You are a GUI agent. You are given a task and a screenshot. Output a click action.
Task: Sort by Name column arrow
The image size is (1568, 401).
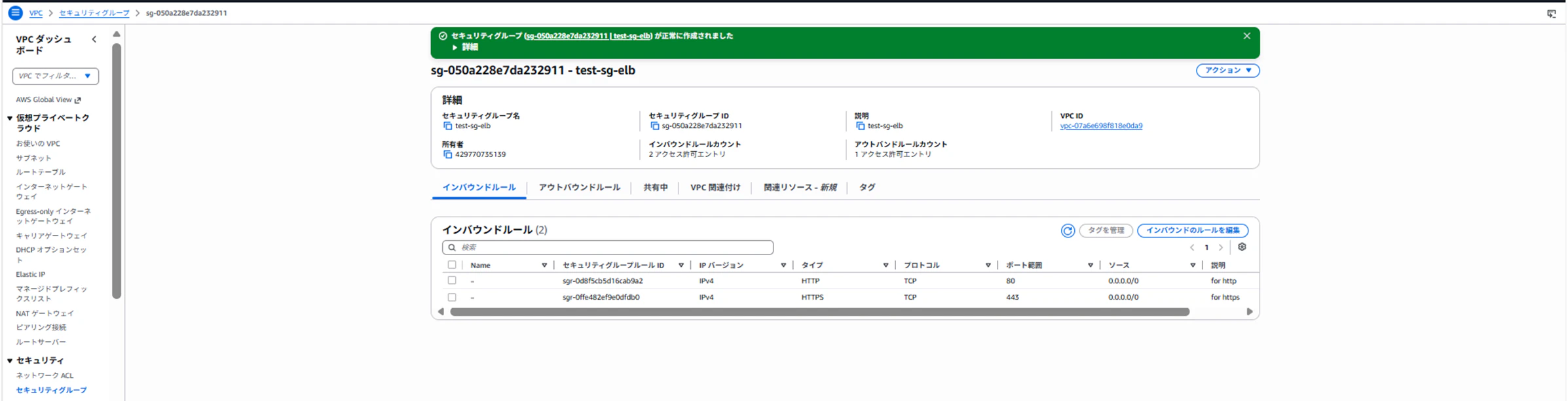[544, 265]
